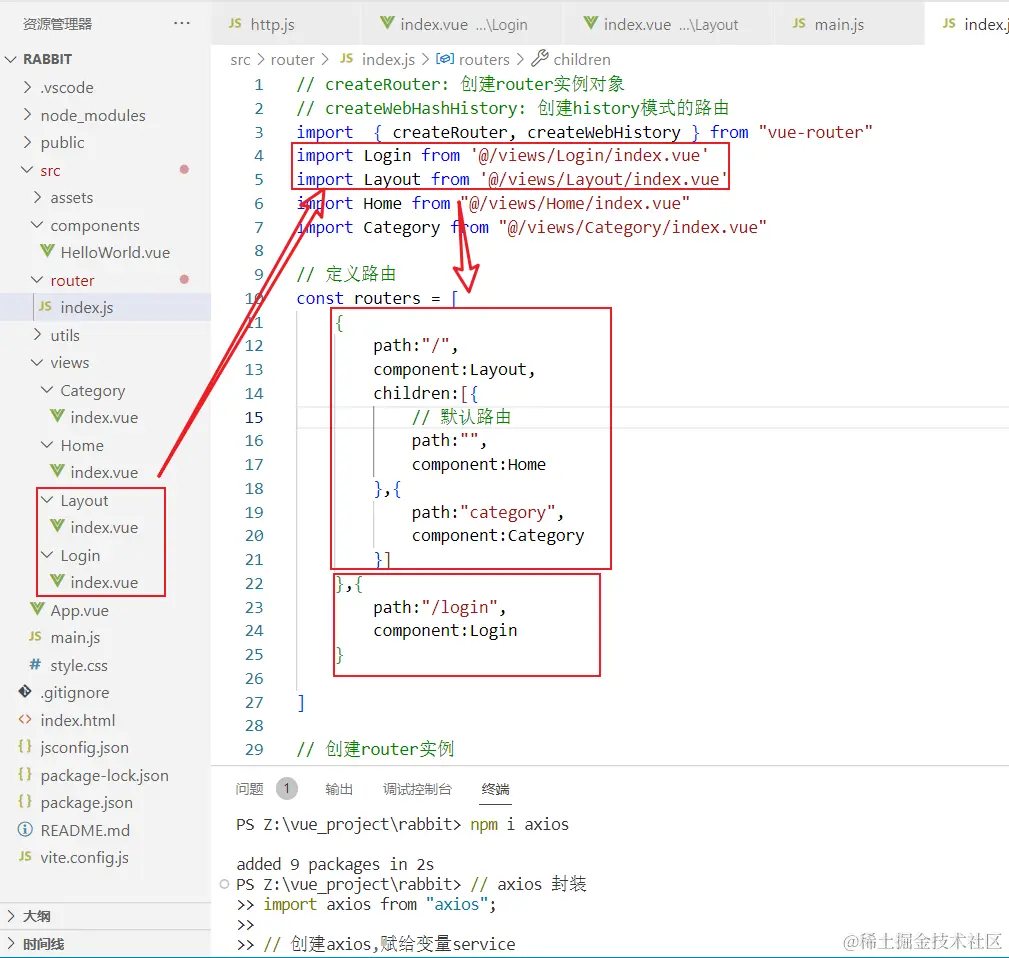This screenshot has width=1009, height=958.
Task: Click the wrench icon in breadcrumb before children
Action: point(540,58)
